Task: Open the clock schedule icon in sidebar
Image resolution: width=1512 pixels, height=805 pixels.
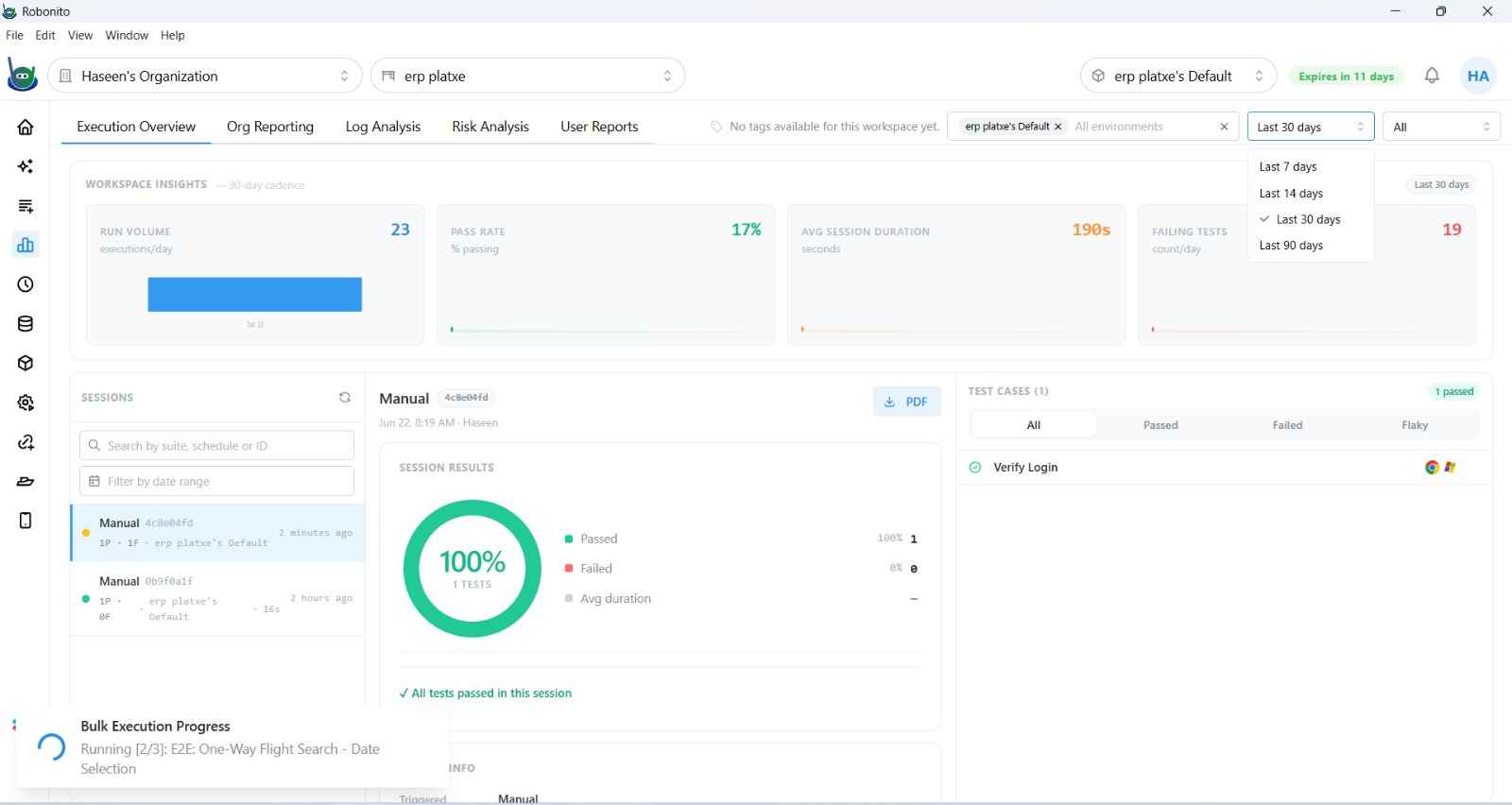Action: tap(26, 284)
